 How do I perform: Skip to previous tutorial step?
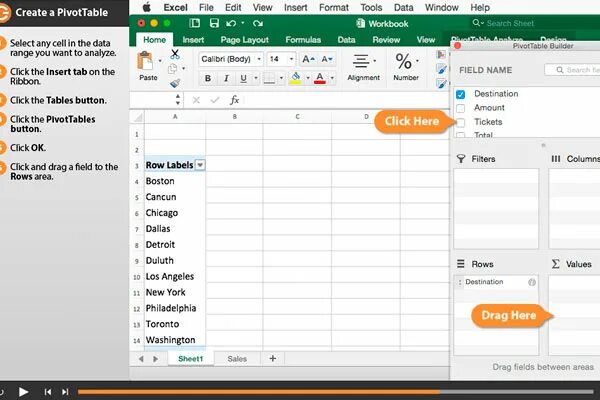[x=48, y=392]
